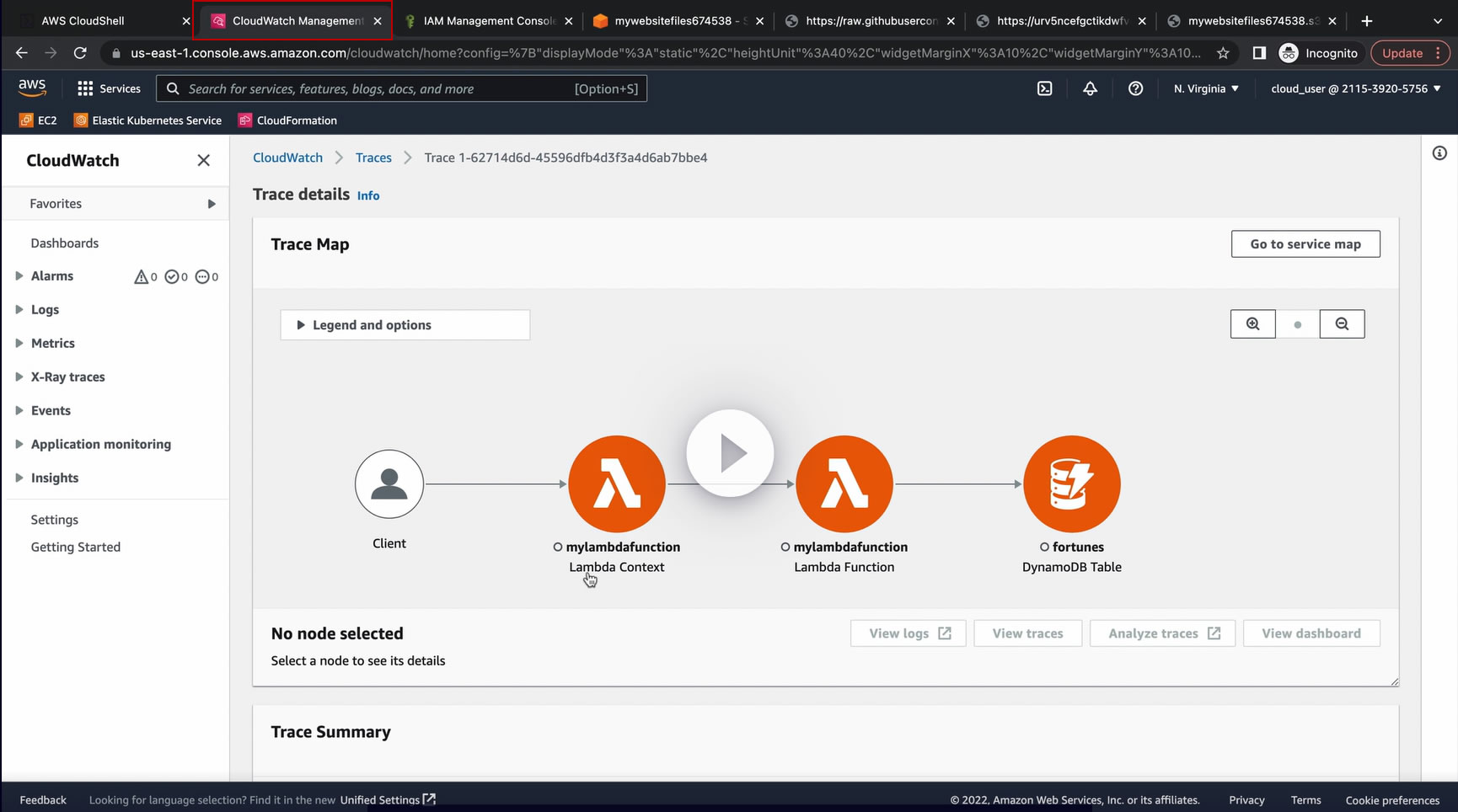This screenshot has height=812, width=1458.
Task: Open the Trace details Info link
Action: pyautogui.click(x=368, y=195)
